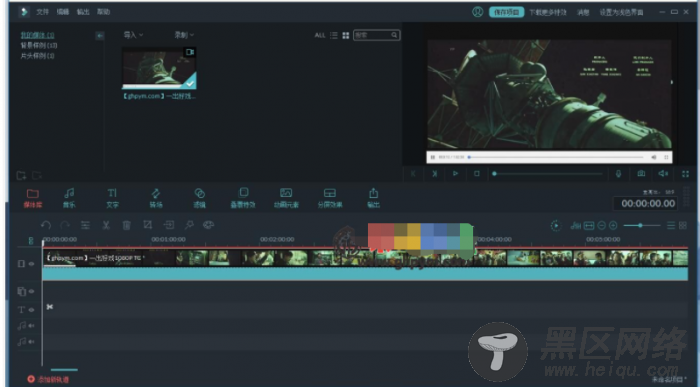Delete the clip using the trash icon
This screenshot has width=700, height=387.
126,225
